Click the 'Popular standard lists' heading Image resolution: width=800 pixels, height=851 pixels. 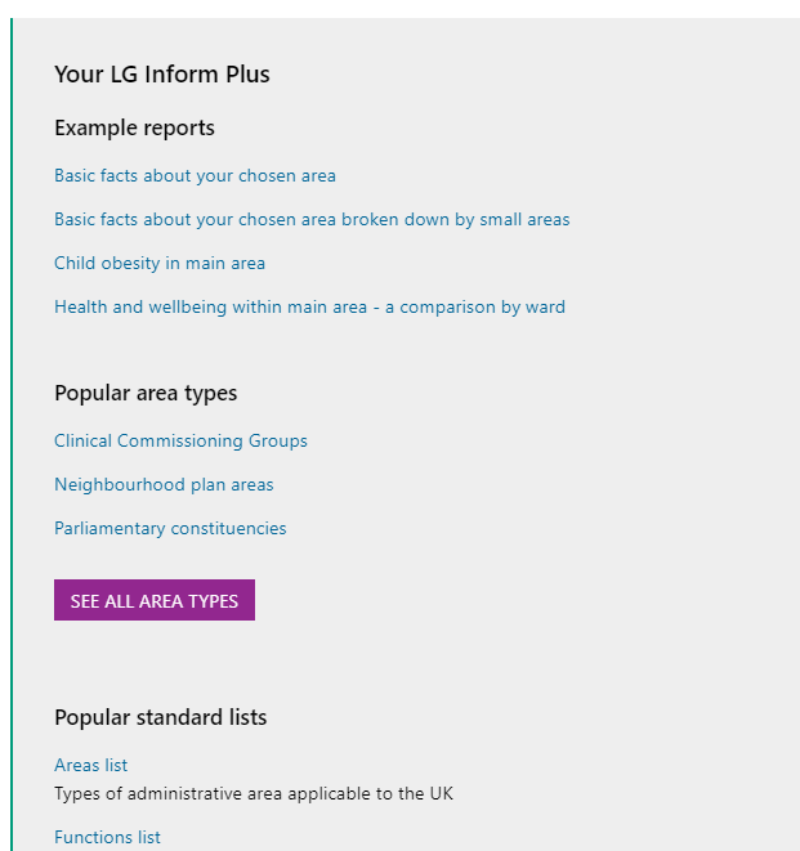161,717
